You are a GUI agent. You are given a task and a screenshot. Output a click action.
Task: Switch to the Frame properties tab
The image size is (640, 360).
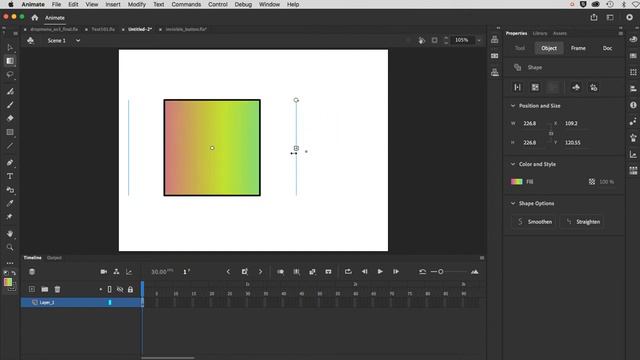coord(578,48)
